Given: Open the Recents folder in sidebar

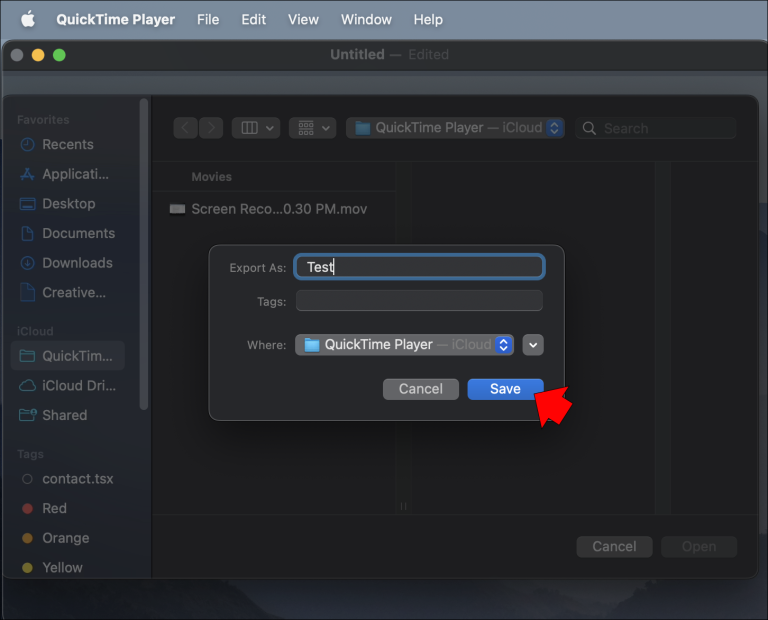Looking at the screenshot, I should (x=66, y=145).
